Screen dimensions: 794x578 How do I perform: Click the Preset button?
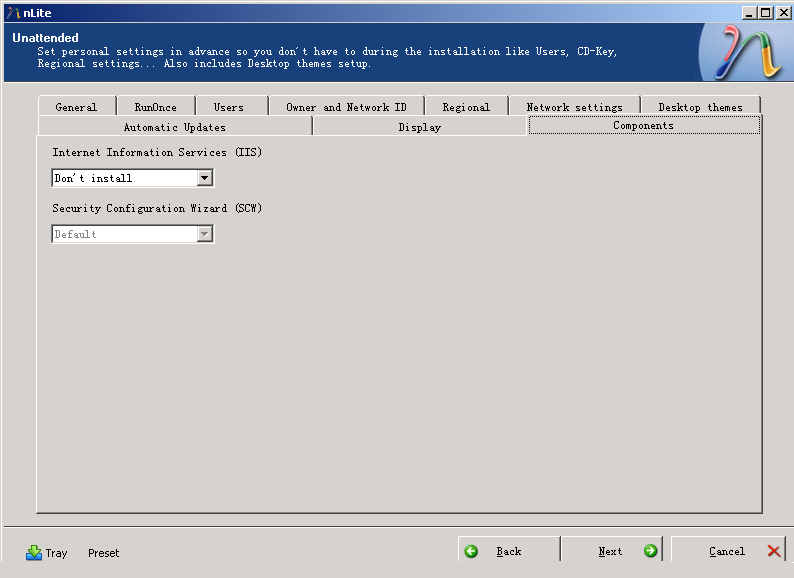coord(103,553)
